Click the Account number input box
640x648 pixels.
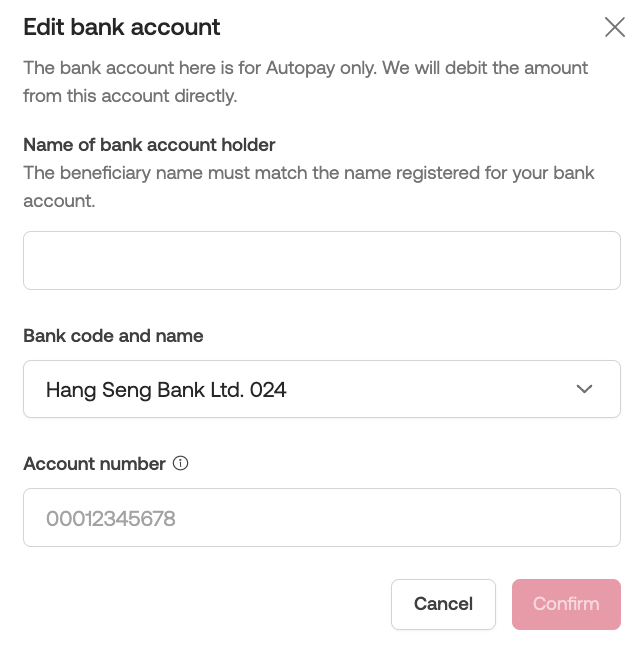(321, 518)
